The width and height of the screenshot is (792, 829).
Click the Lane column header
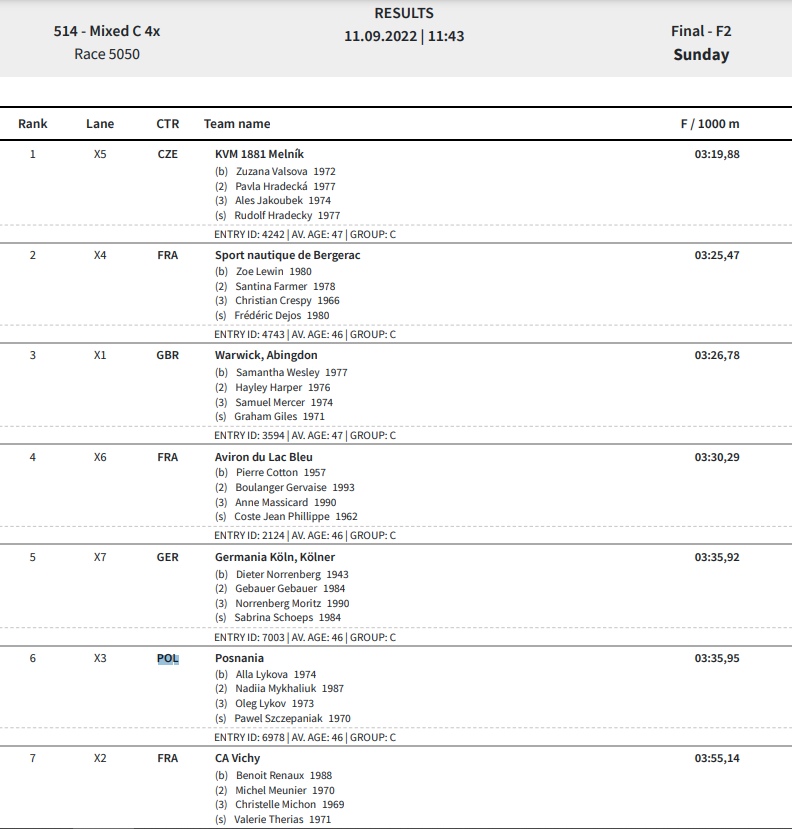100,124
